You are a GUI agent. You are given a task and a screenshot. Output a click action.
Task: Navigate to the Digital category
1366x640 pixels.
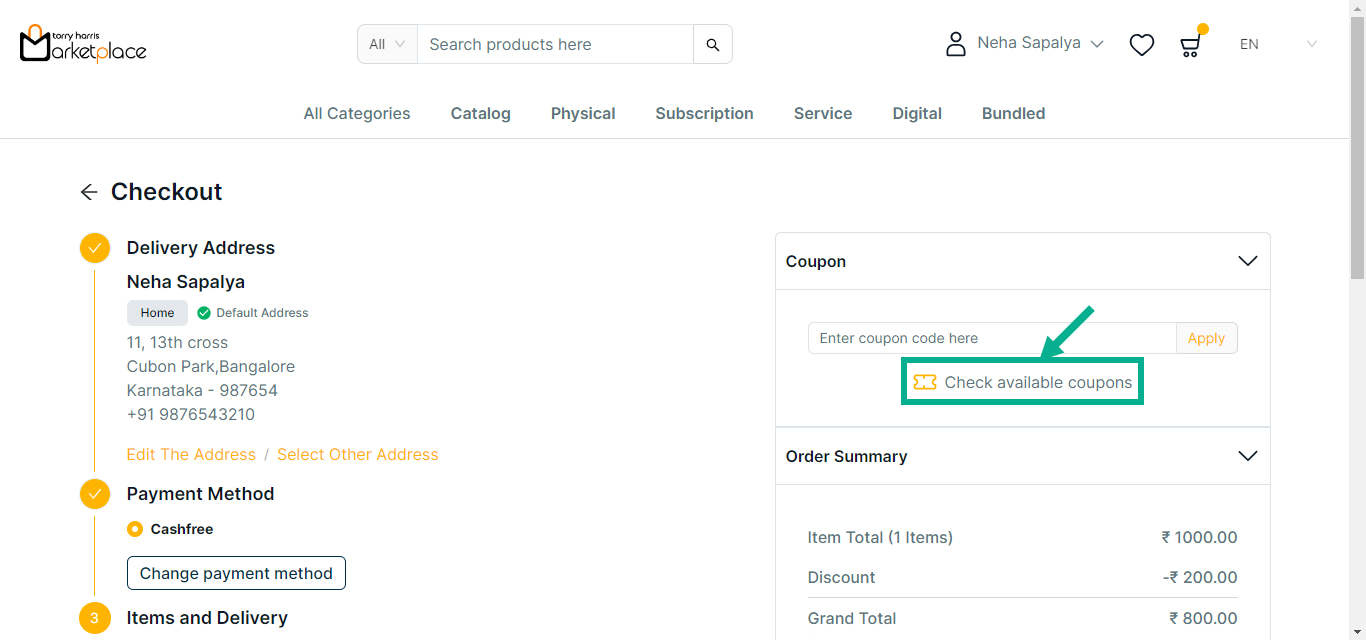pyautogui.click(x=917, y=114)
